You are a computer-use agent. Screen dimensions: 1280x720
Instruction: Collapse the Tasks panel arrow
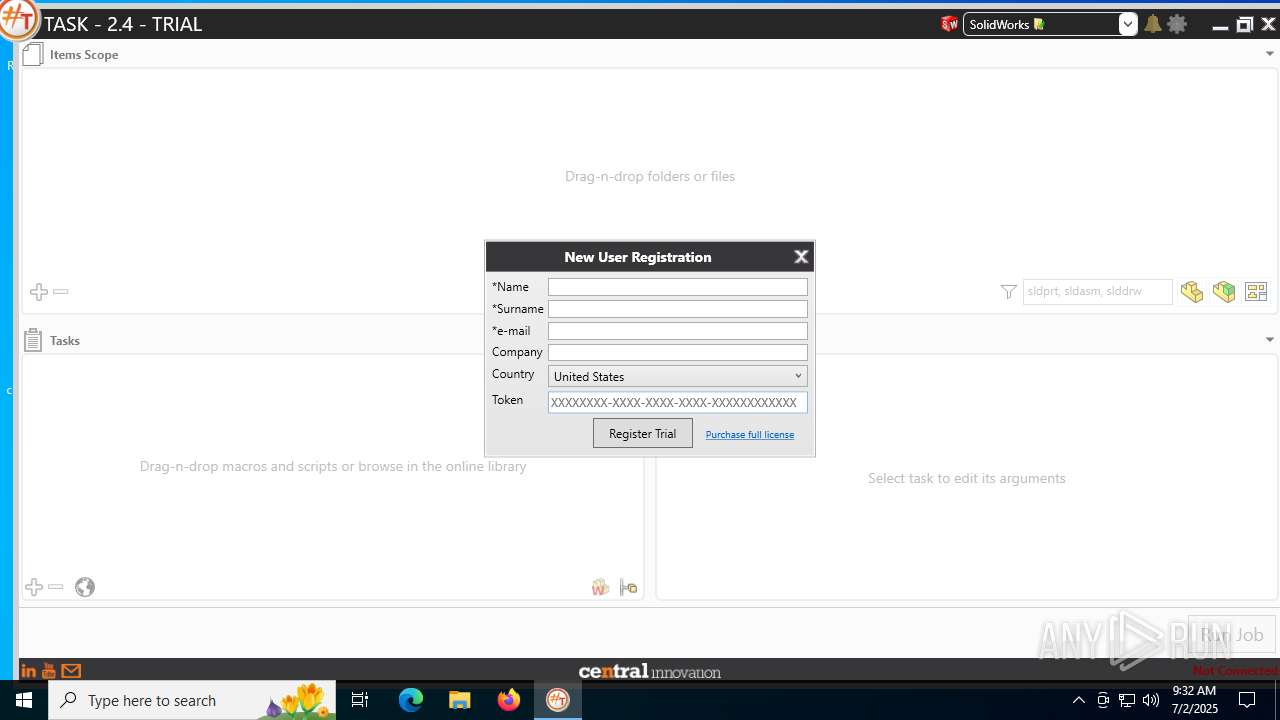click(x=1270, y=340)
